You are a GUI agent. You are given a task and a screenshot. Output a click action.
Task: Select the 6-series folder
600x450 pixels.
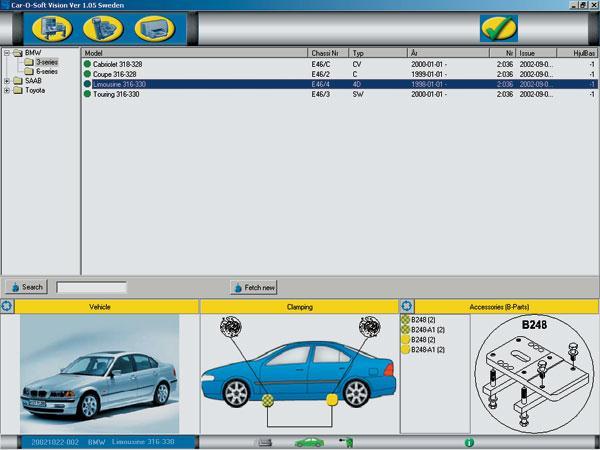pyautogui.click(x=41, y=72)
